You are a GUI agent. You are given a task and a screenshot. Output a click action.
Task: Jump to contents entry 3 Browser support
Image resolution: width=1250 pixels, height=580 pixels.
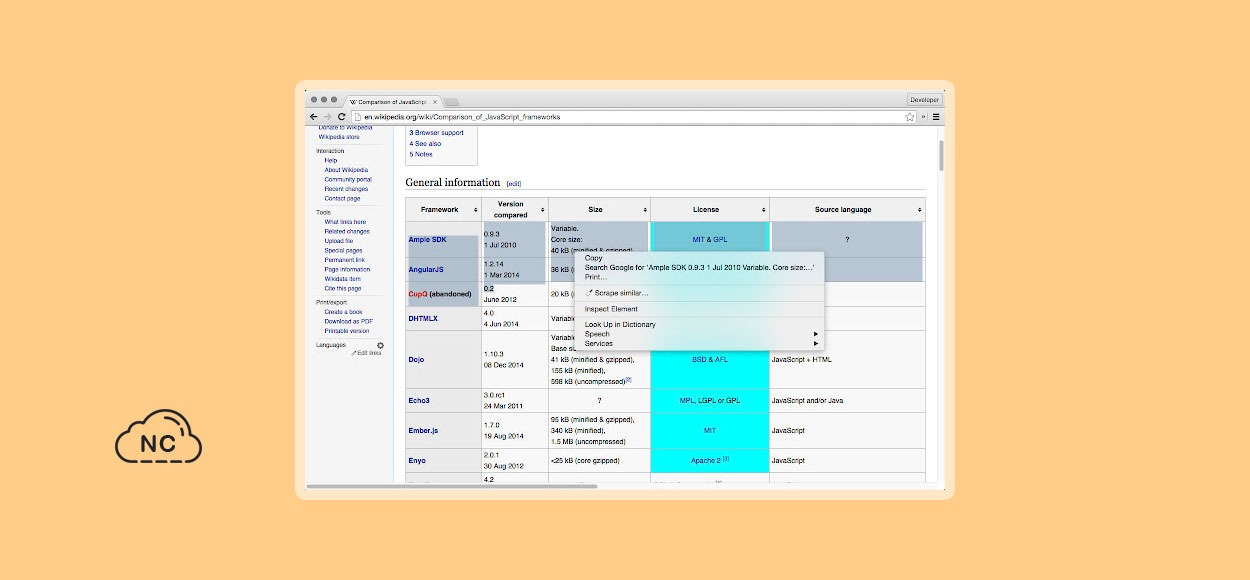436,133
